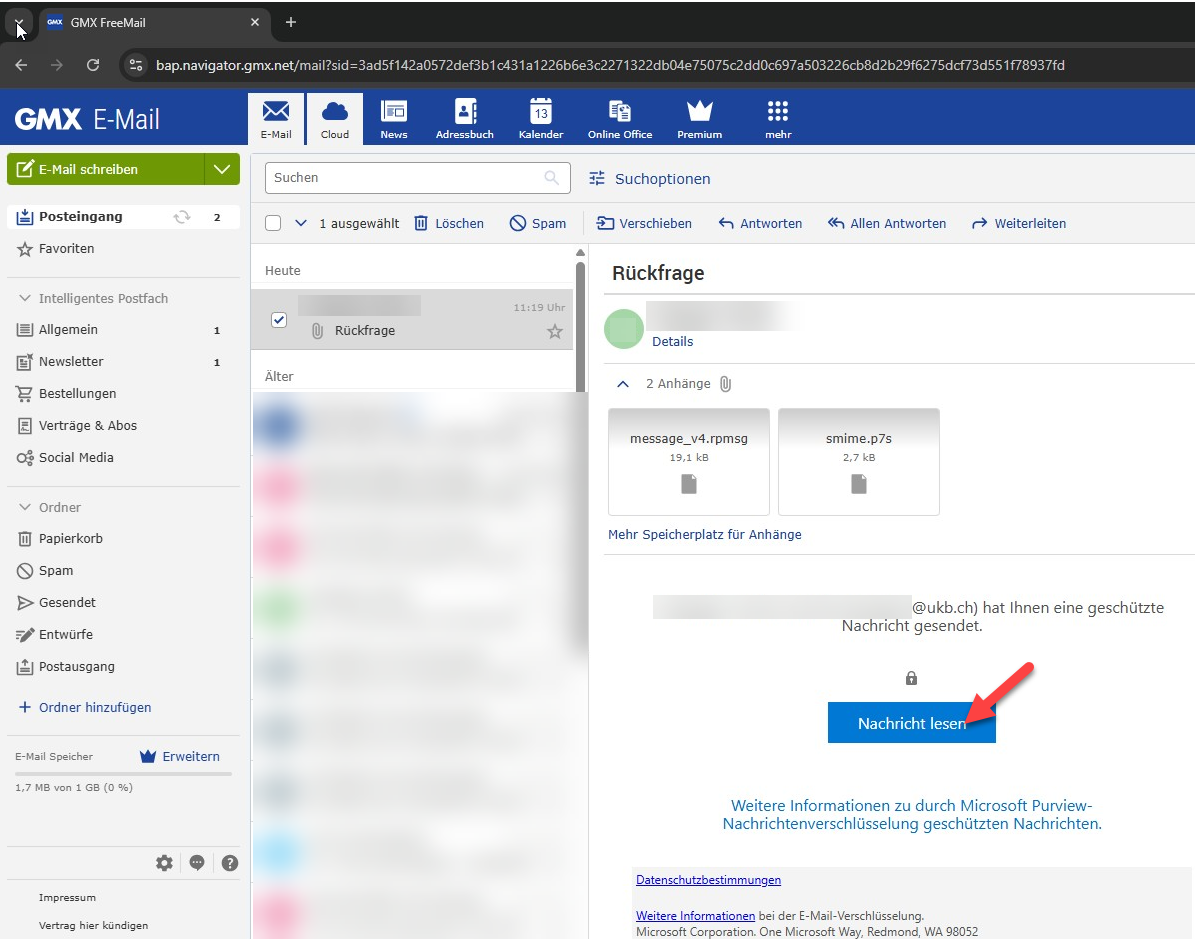This screenshot has width=1195, height=939.
Task: Open the help question mark icon
Action: coord(229,863)
